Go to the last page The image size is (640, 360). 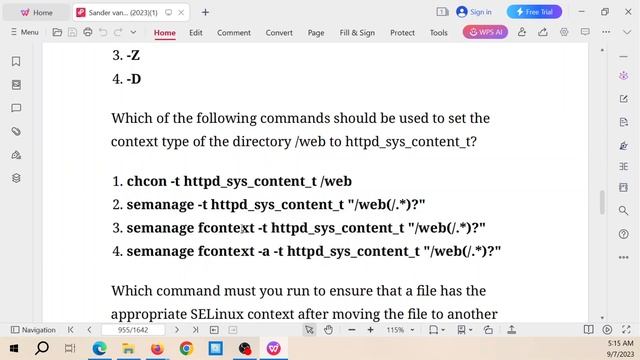point(196,330)
